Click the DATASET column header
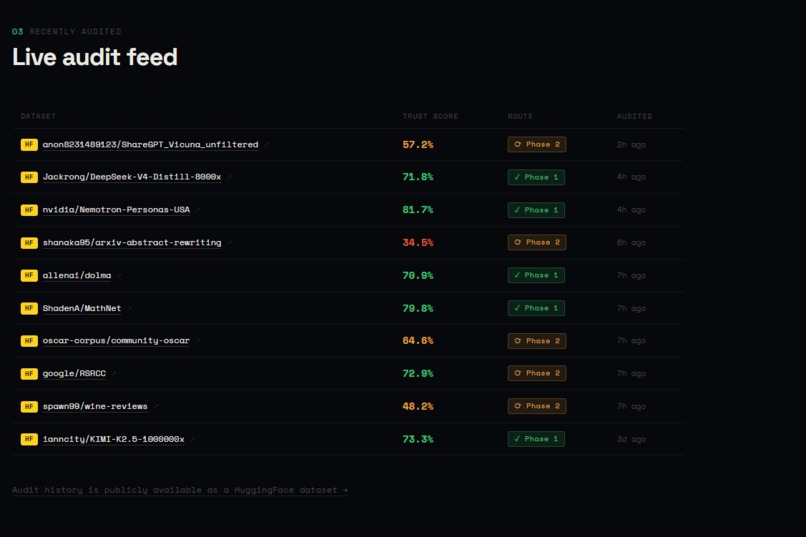The width and height of the screenshot is (806, 537). click(38, 117)
